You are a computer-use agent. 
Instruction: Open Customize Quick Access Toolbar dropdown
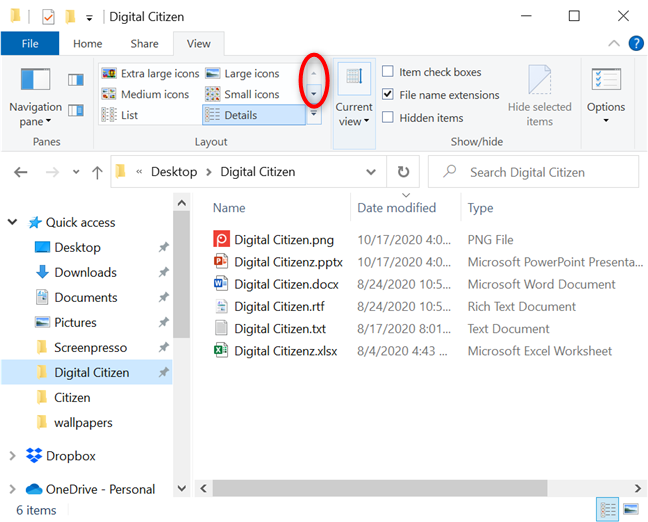[89, 18]
